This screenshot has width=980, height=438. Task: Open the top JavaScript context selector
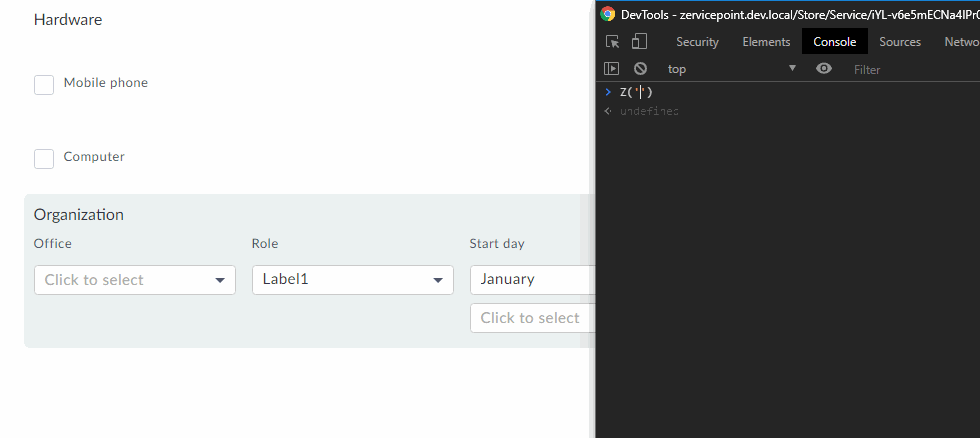(731, 69)
